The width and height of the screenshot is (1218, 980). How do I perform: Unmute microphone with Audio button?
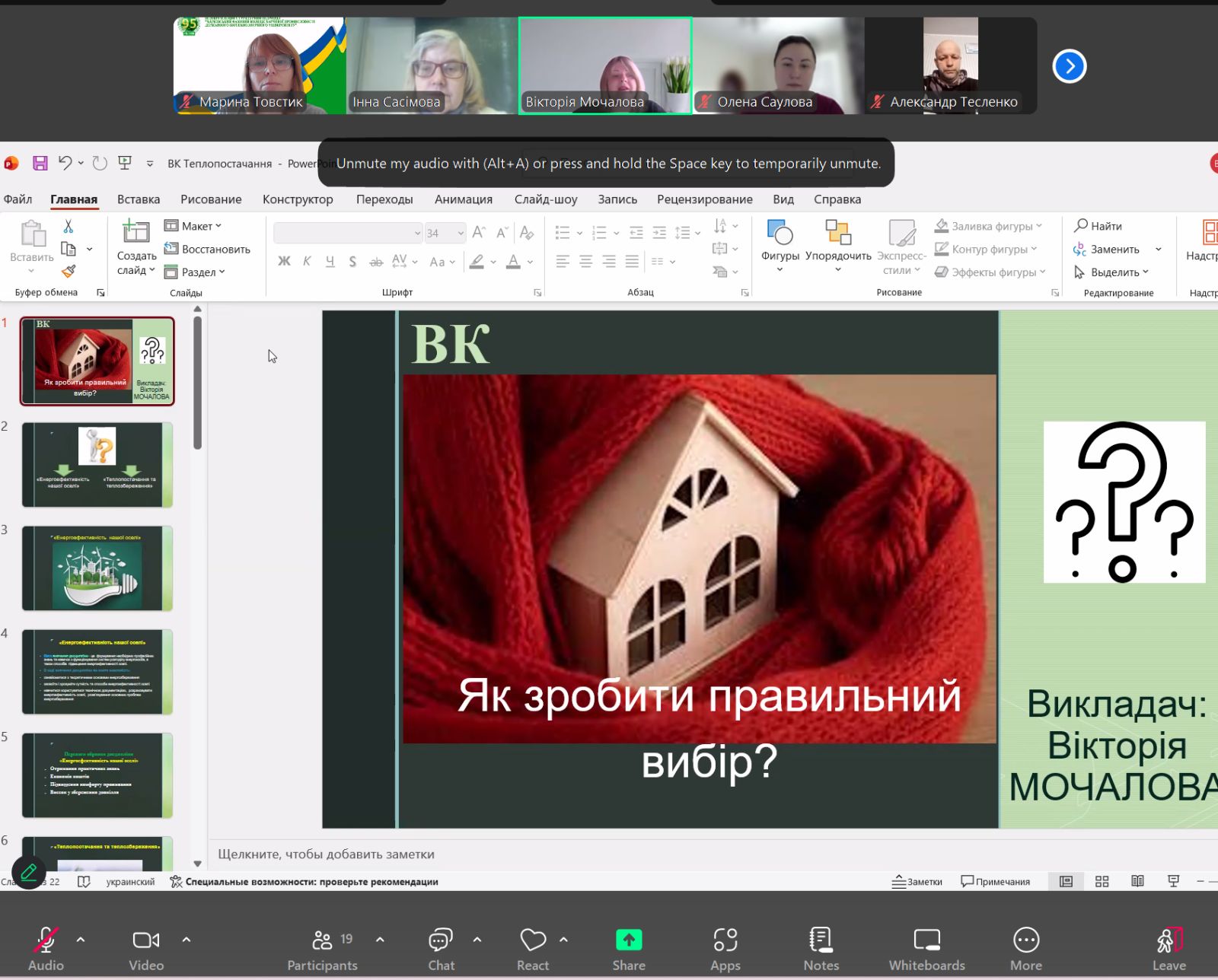[x=46, y=948]
